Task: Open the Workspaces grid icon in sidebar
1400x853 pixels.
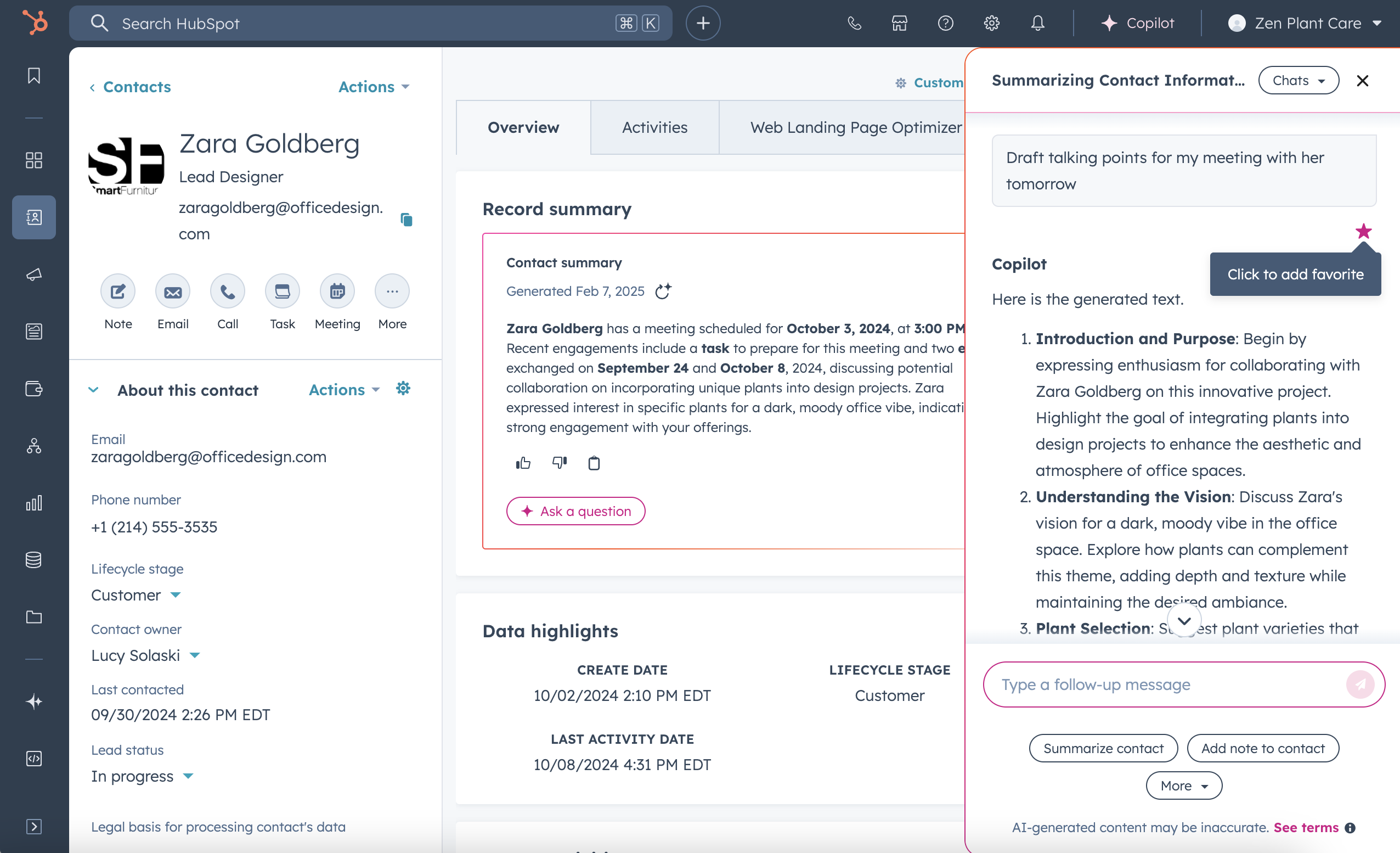Action: 34,160
